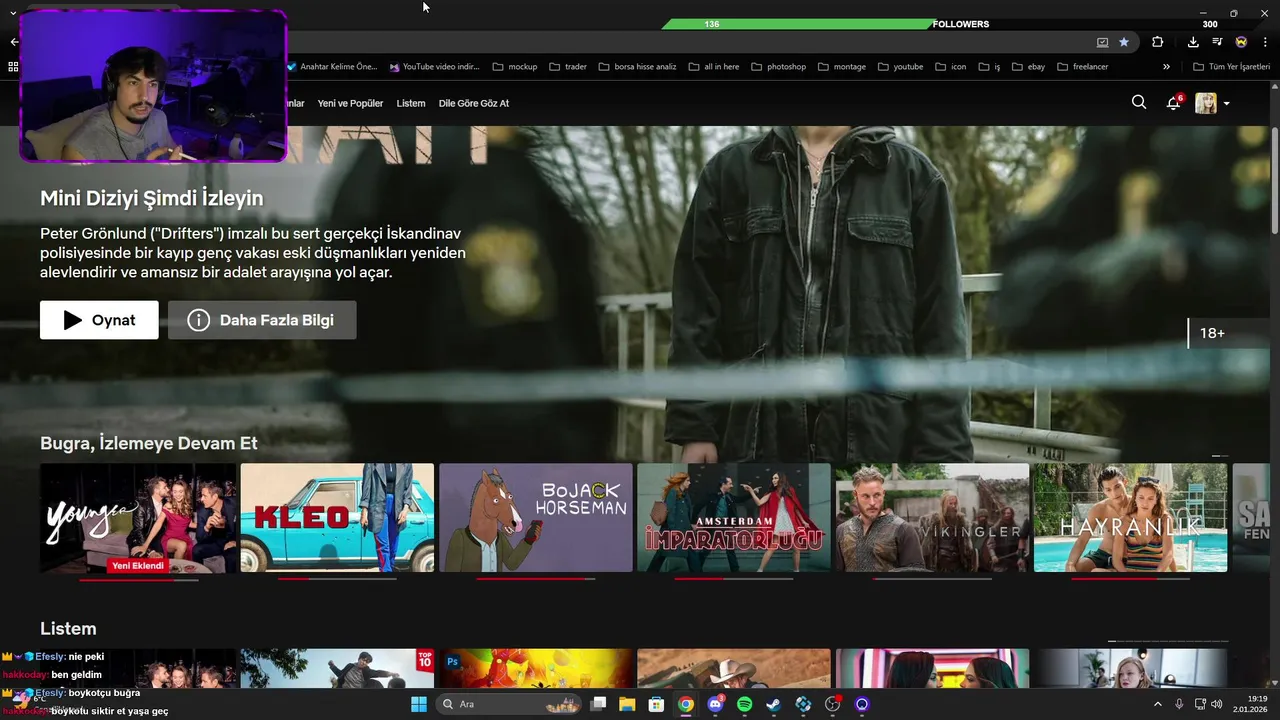Click Daha Fazla Bilgi button
This screenshot has width=1280, height=720.
262,320
